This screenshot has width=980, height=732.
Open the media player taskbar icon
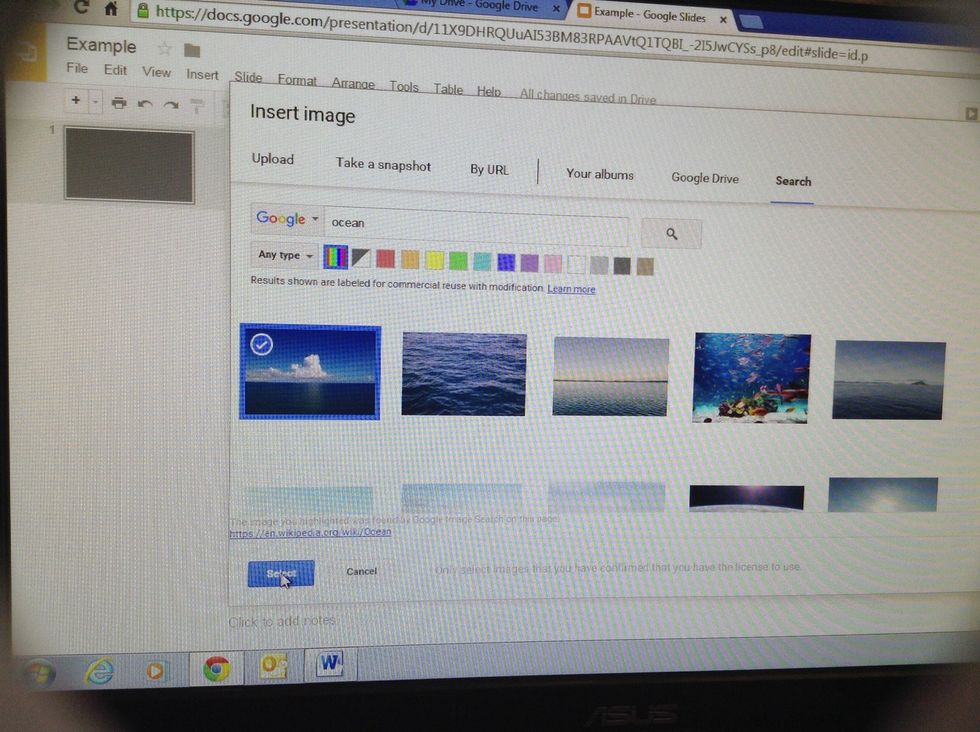coord(156,671)
